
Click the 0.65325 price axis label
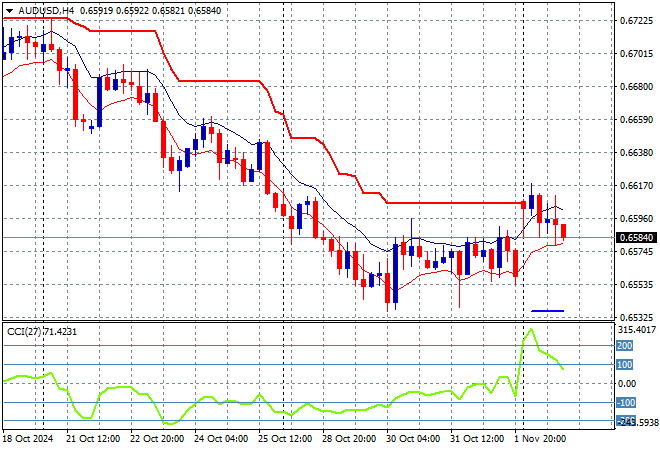coord(637,317)
